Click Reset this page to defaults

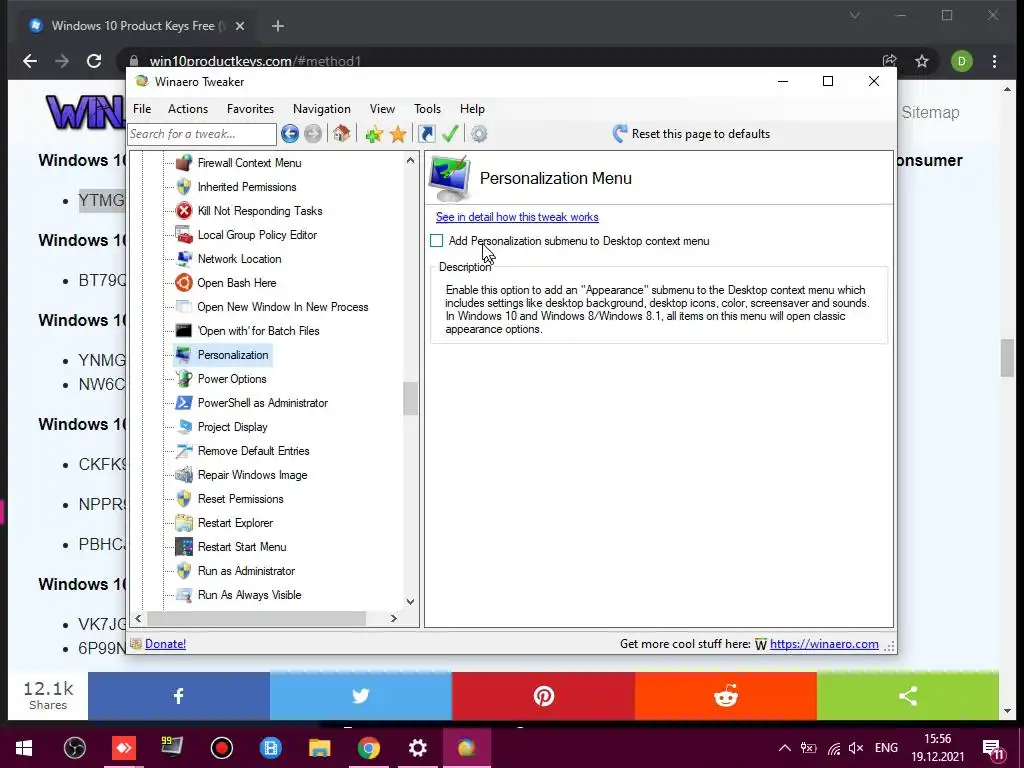tap(691, 134)
